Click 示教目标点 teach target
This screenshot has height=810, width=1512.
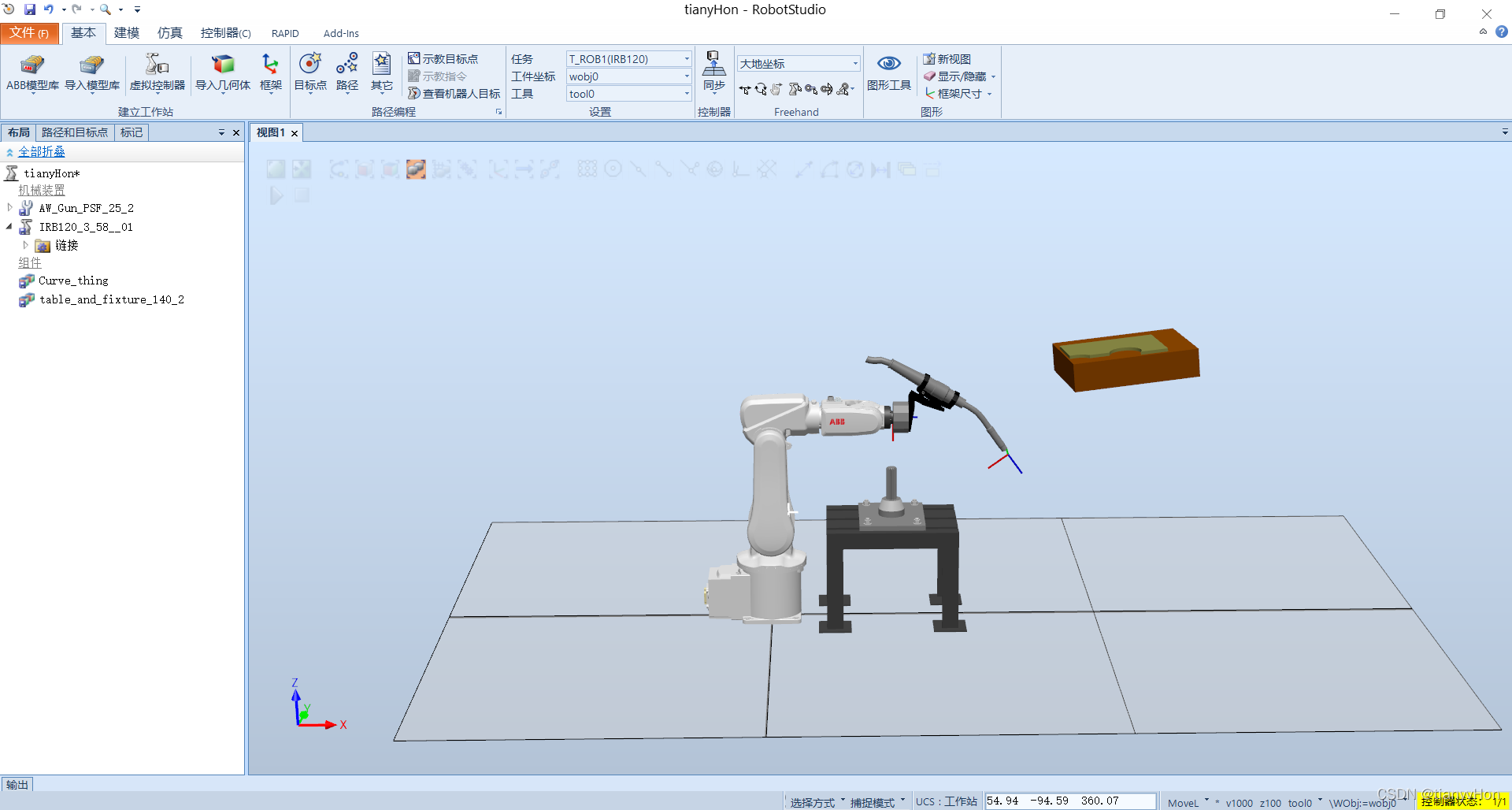coord(443,59)
